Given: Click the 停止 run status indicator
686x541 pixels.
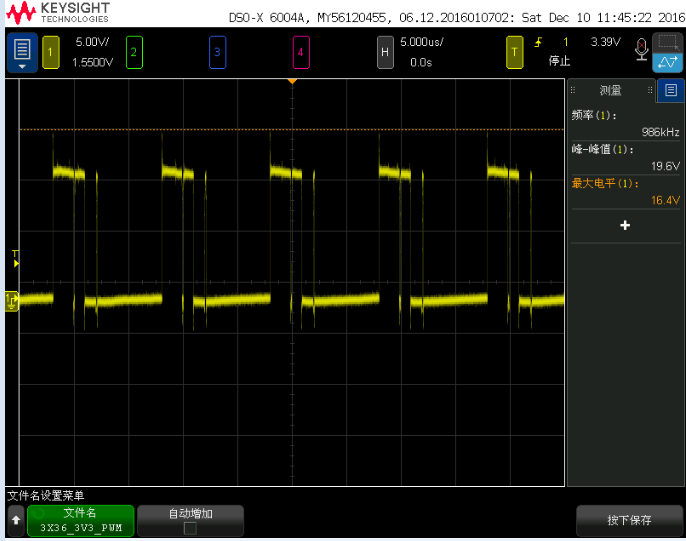Looking at the screenshot, I should [560, 61].
